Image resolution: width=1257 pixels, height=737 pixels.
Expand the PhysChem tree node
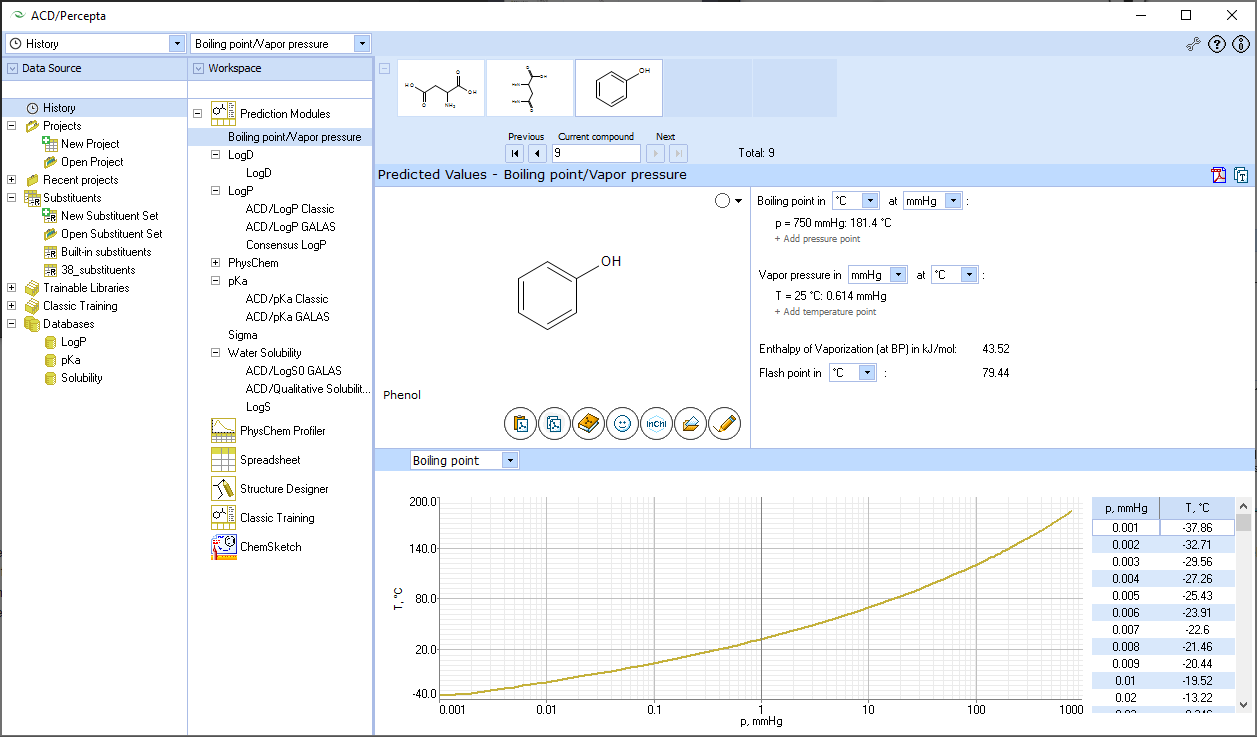coord(215,263)
